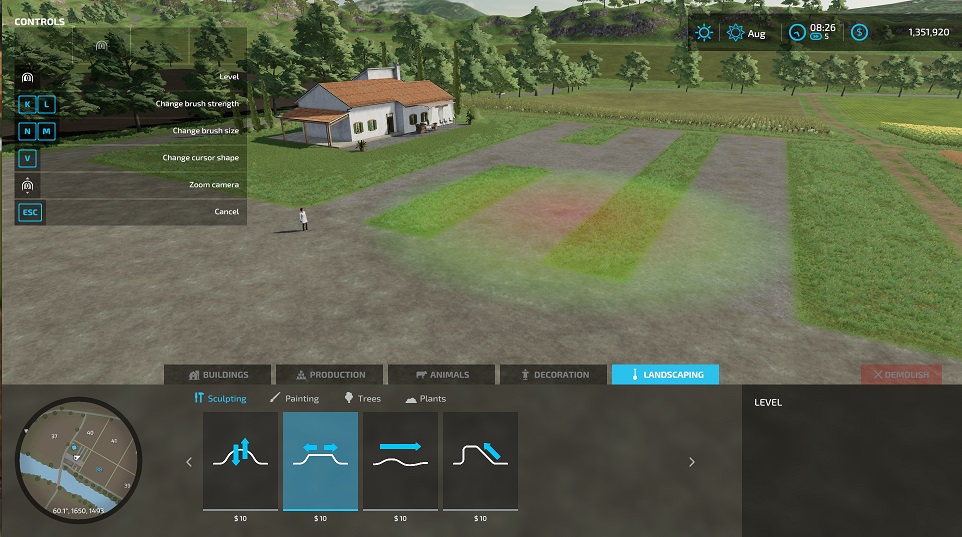This screenshot has height=537, width=962.
Task: Open the Buildings tab
Action: click(x=219, y=375)
